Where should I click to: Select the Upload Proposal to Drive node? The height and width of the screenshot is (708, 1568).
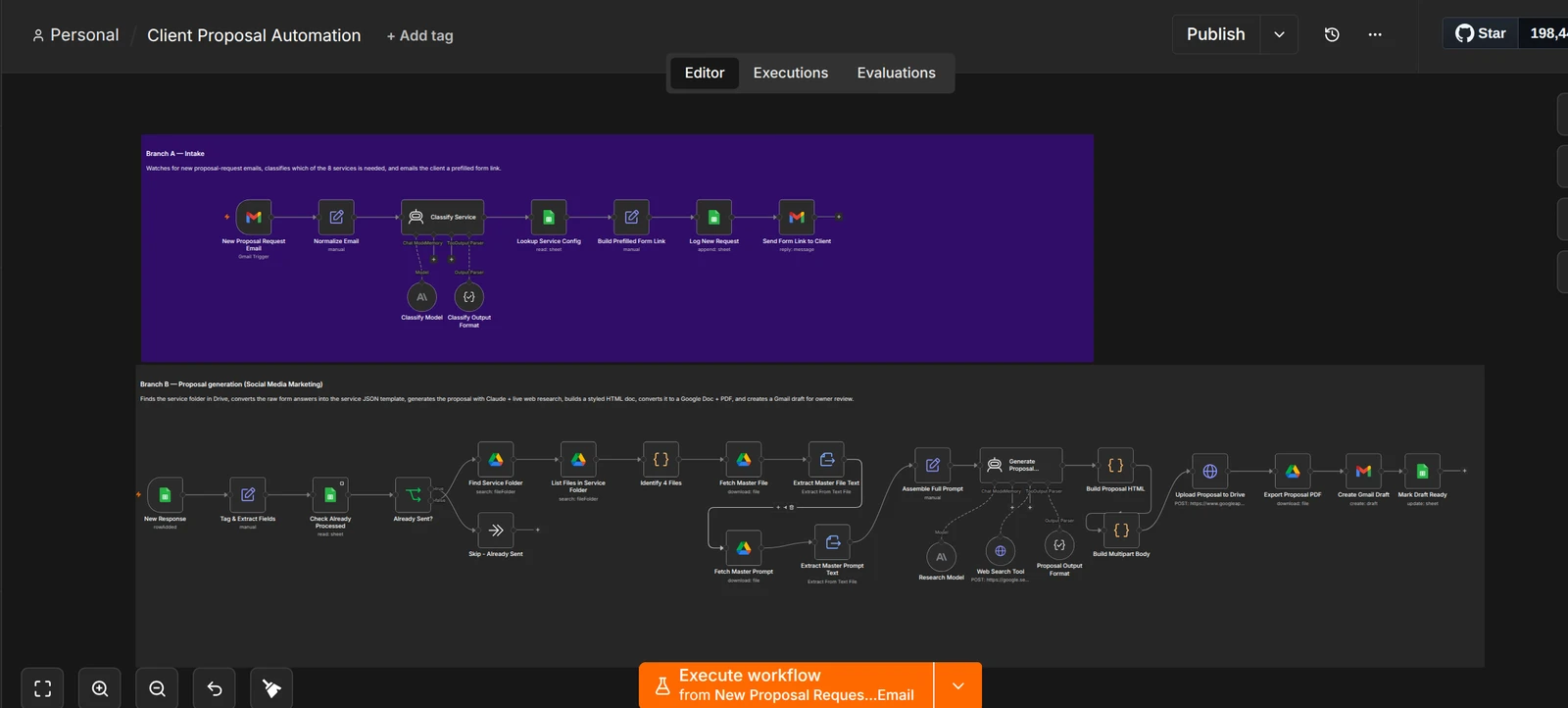coord(1210,472)
